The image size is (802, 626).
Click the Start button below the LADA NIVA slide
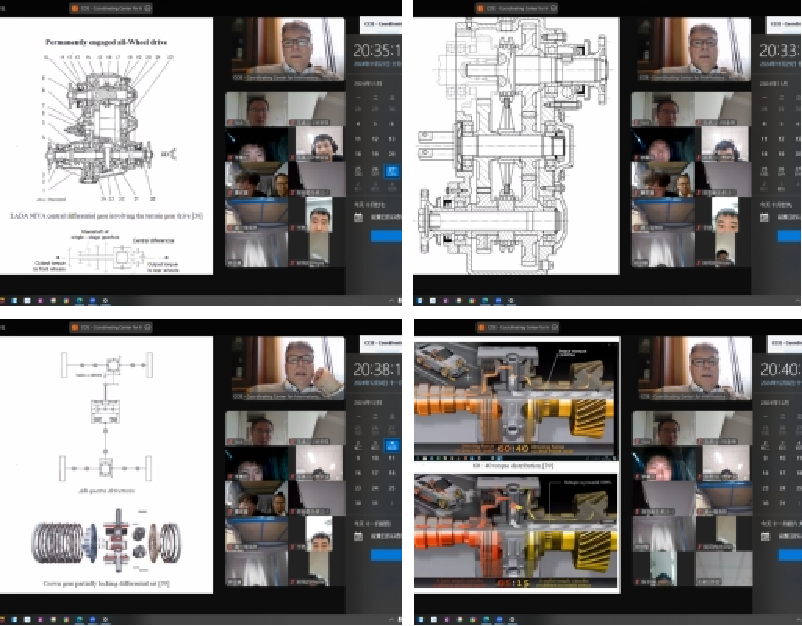pos(3,299)
